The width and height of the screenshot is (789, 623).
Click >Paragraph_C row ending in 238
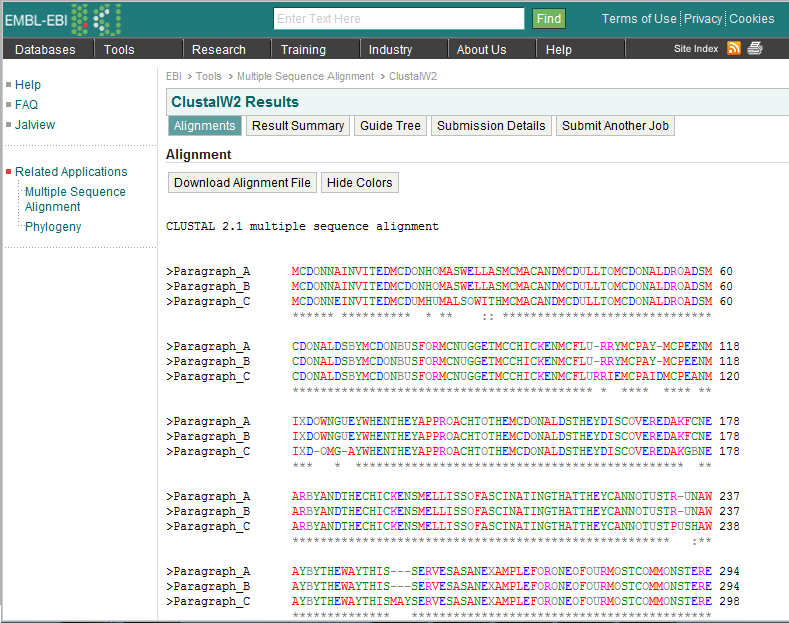453,526
